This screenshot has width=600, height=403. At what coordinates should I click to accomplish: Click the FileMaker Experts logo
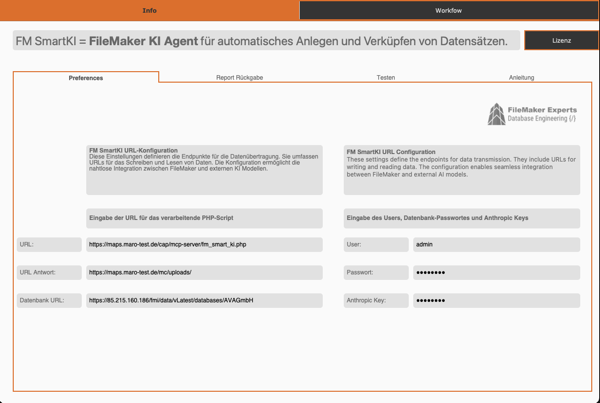[x=532, y=114]
